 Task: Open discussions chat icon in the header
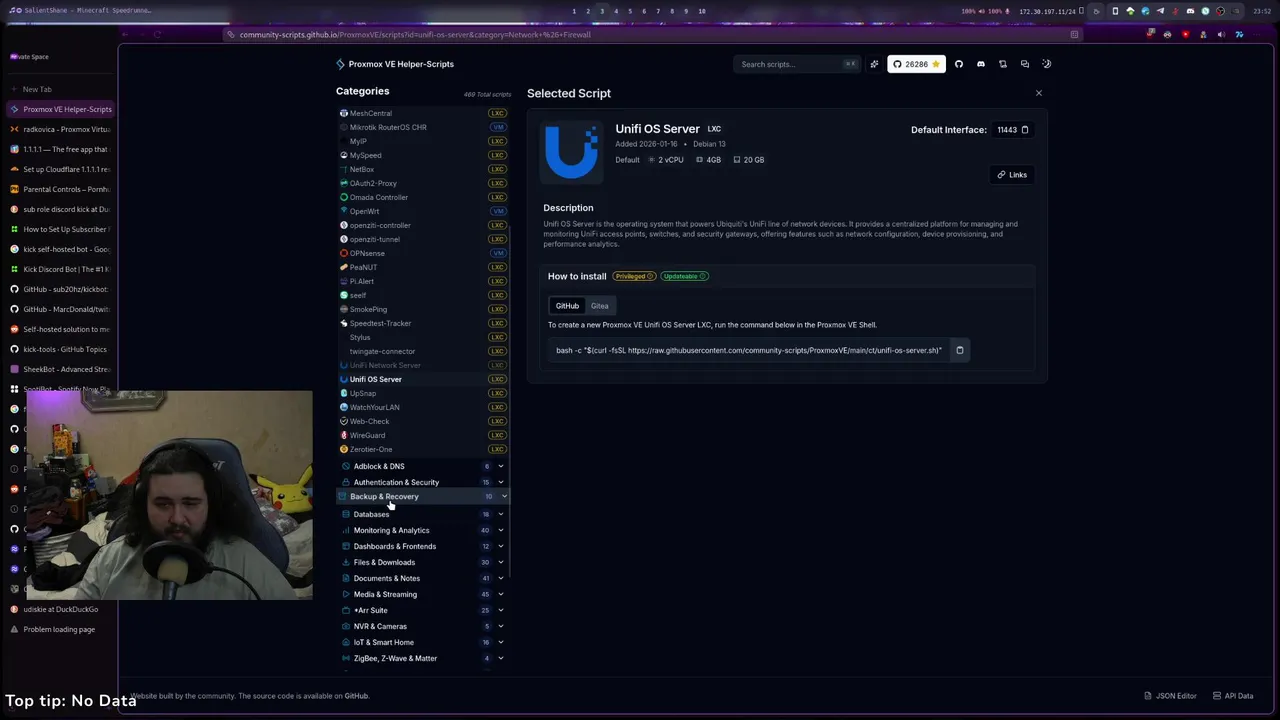click(x=1025, y=64)
